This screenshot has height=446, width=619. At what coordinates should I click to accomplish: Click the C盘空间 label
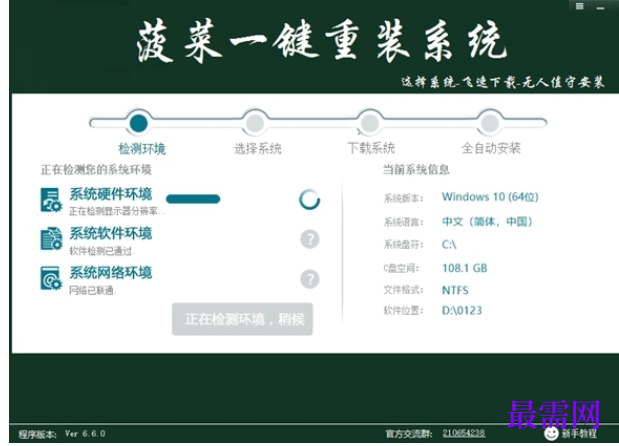tap(401, 268)
